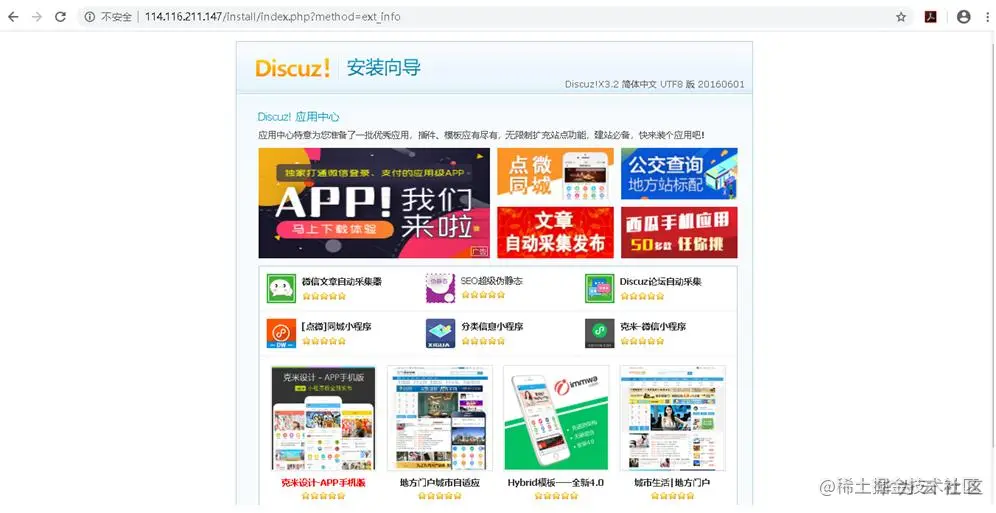
Task: Open the '公交查询 地方站标配' banner
Action: (x=679, y=174)
